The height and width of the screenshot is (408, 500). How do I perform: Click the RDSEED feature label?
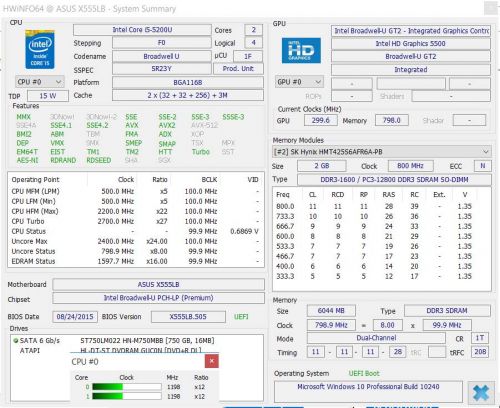click(x=99, y=160)
